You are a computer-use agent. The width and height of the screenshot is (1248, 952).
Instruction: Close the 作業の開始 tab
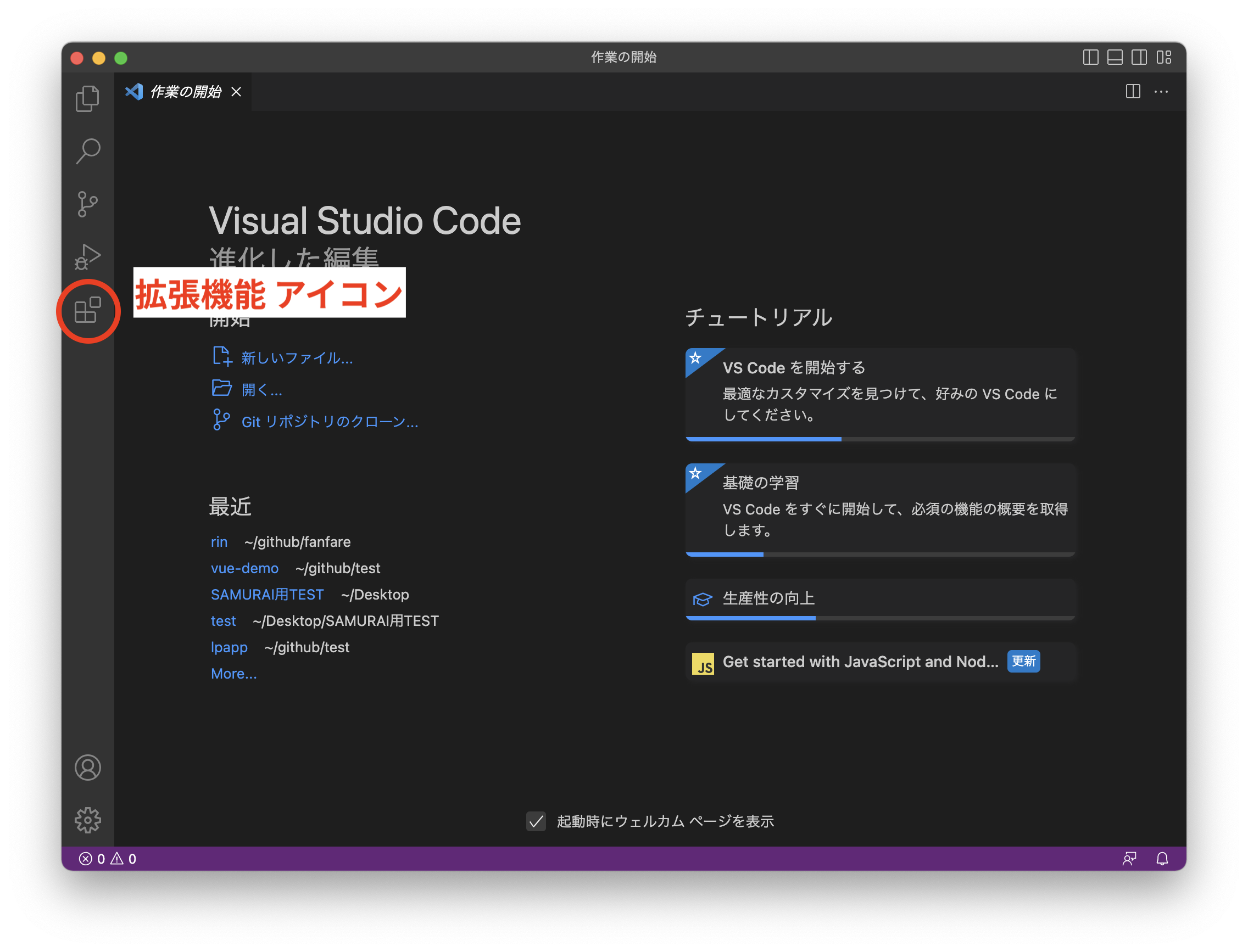pos(236,92)
